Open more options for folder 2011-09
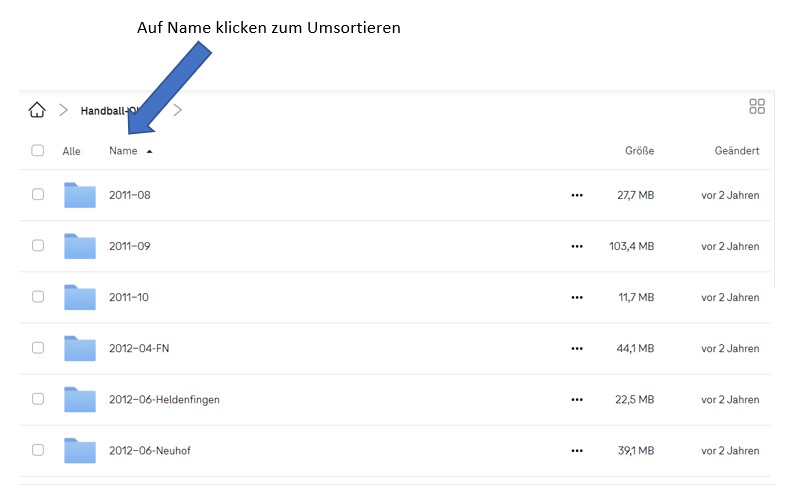The image size is (795, 502). click(x=577, y=246)
